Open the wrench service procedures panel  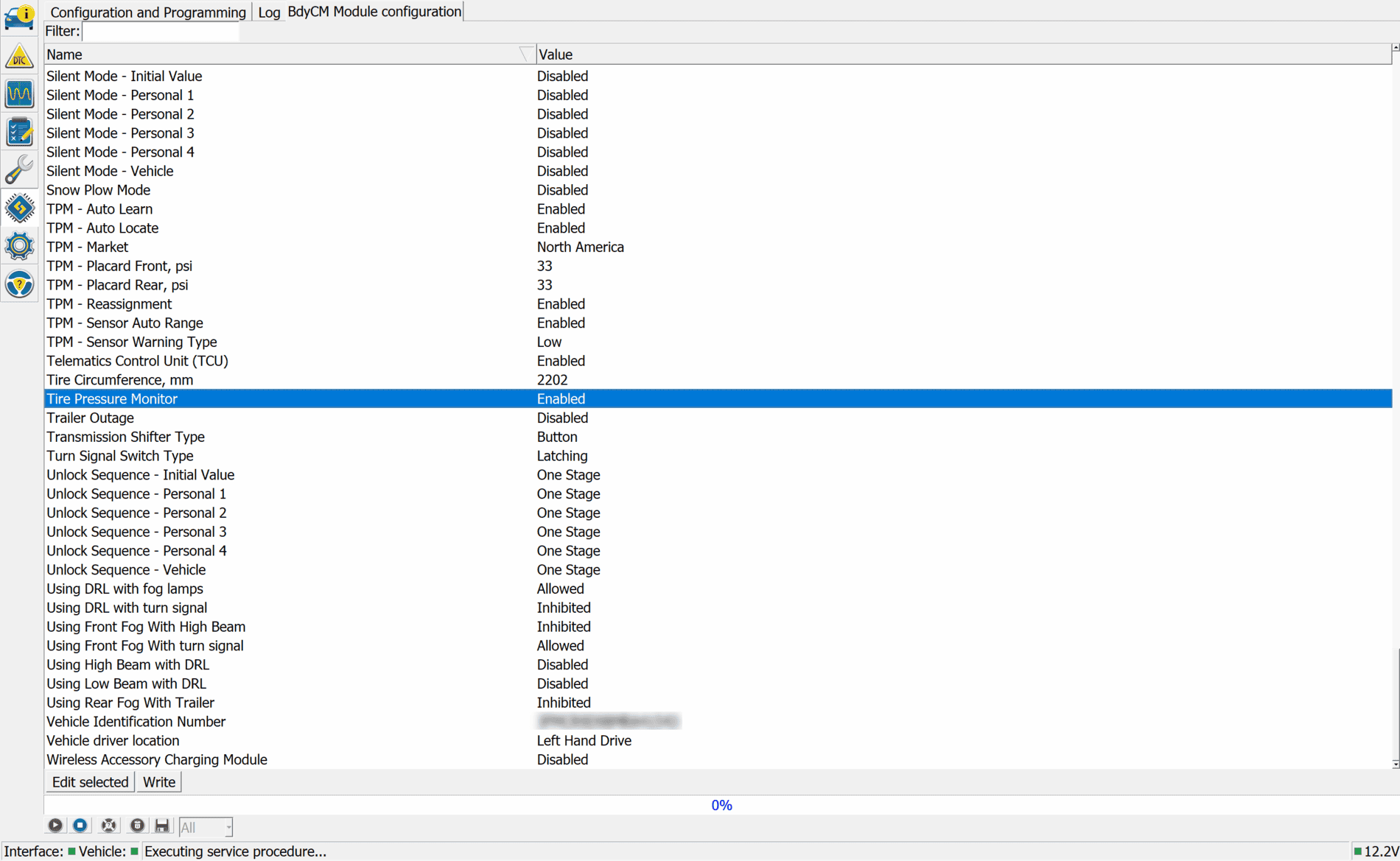click(x=19, y=170)
